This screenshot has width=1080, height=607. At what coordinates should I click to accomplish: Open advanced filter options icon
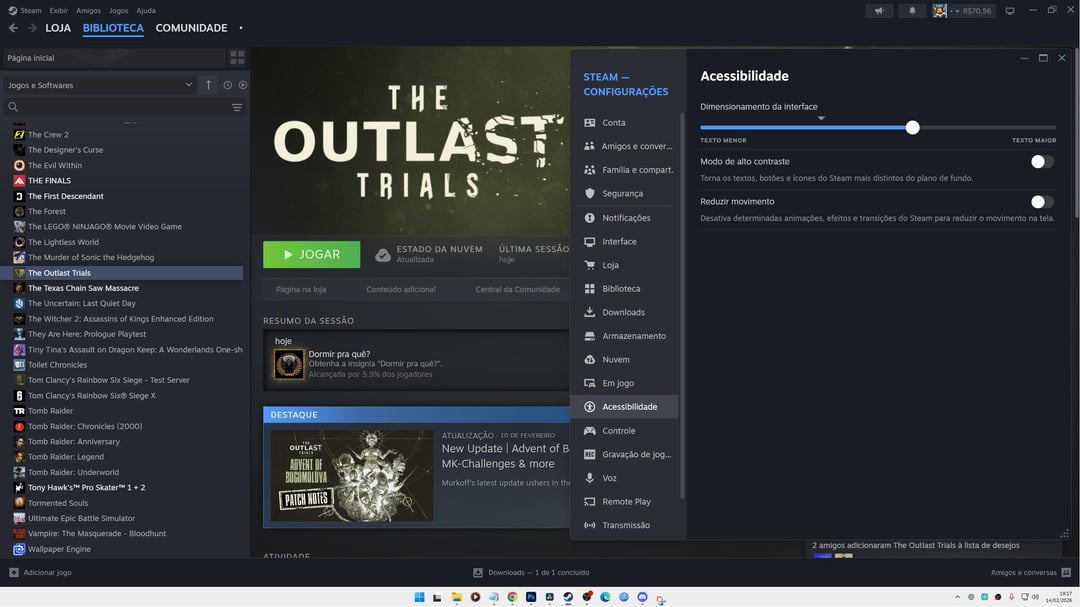tap(237, 107)
